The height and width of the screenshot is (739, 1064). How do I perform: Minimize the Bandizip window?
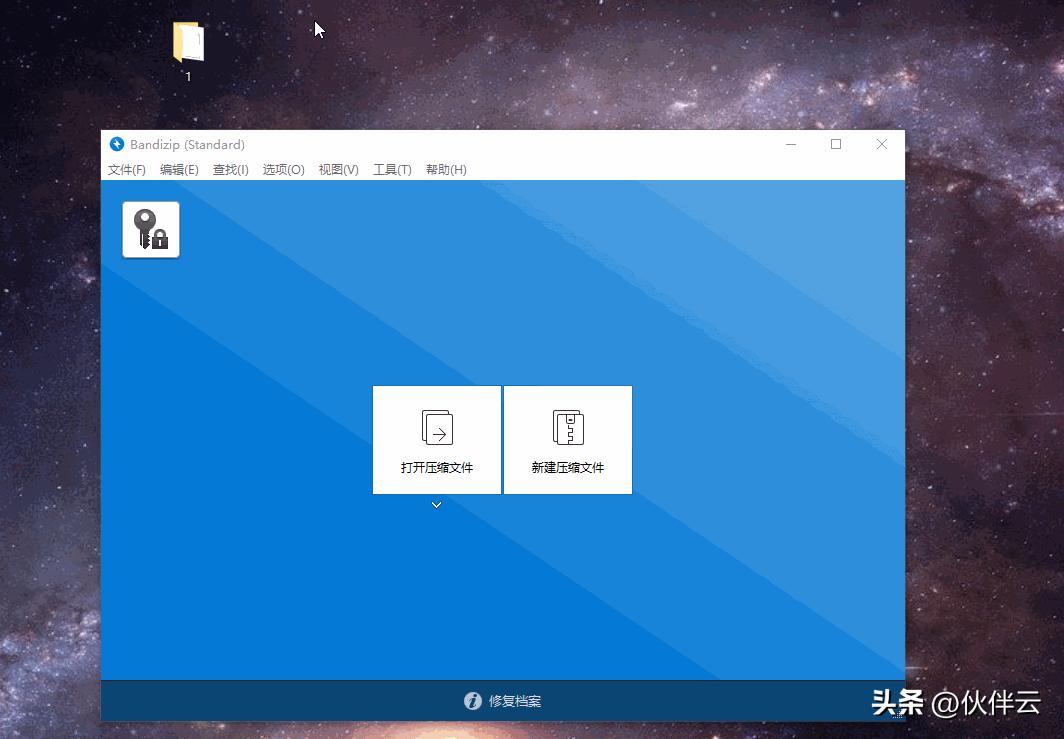[x=791, y=144]
